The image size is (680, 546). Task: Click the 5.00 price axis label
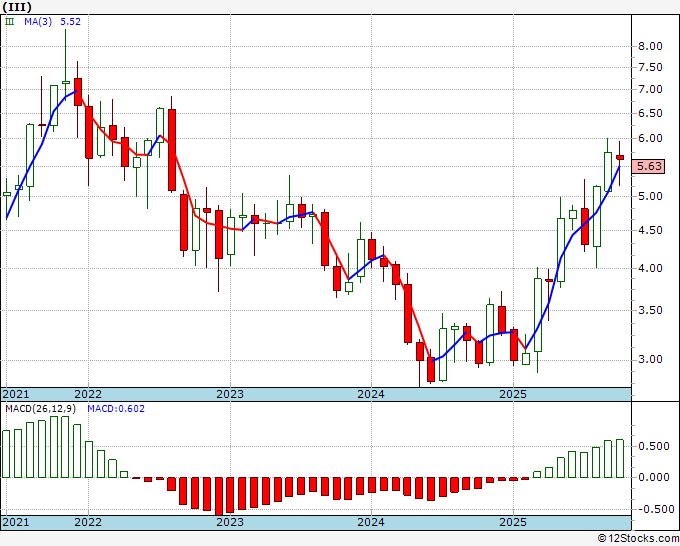click(x=650, y=196)
